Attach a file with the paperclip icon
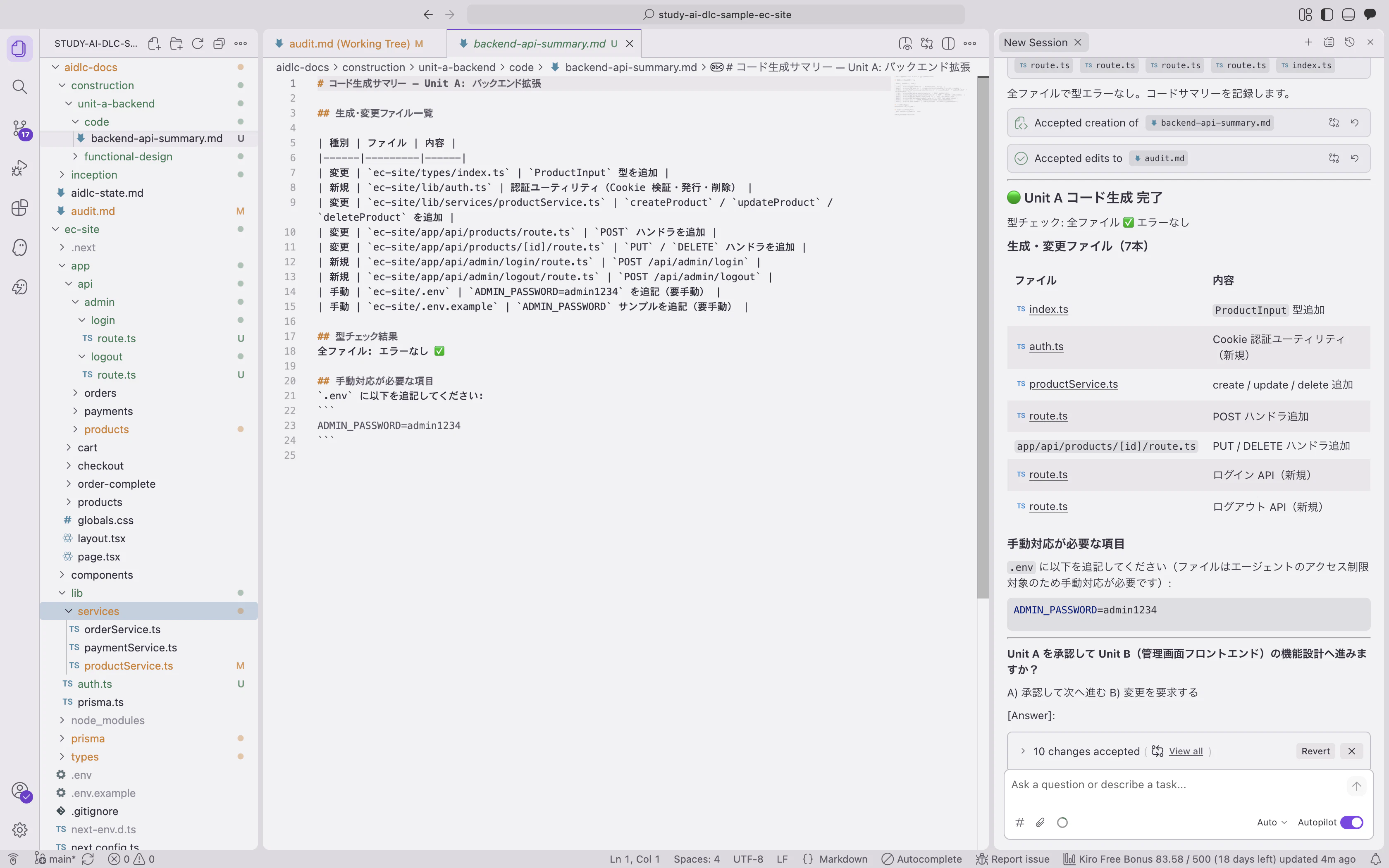The width and height of the screenshot is (1389, 868). (x=1041, y=822)
